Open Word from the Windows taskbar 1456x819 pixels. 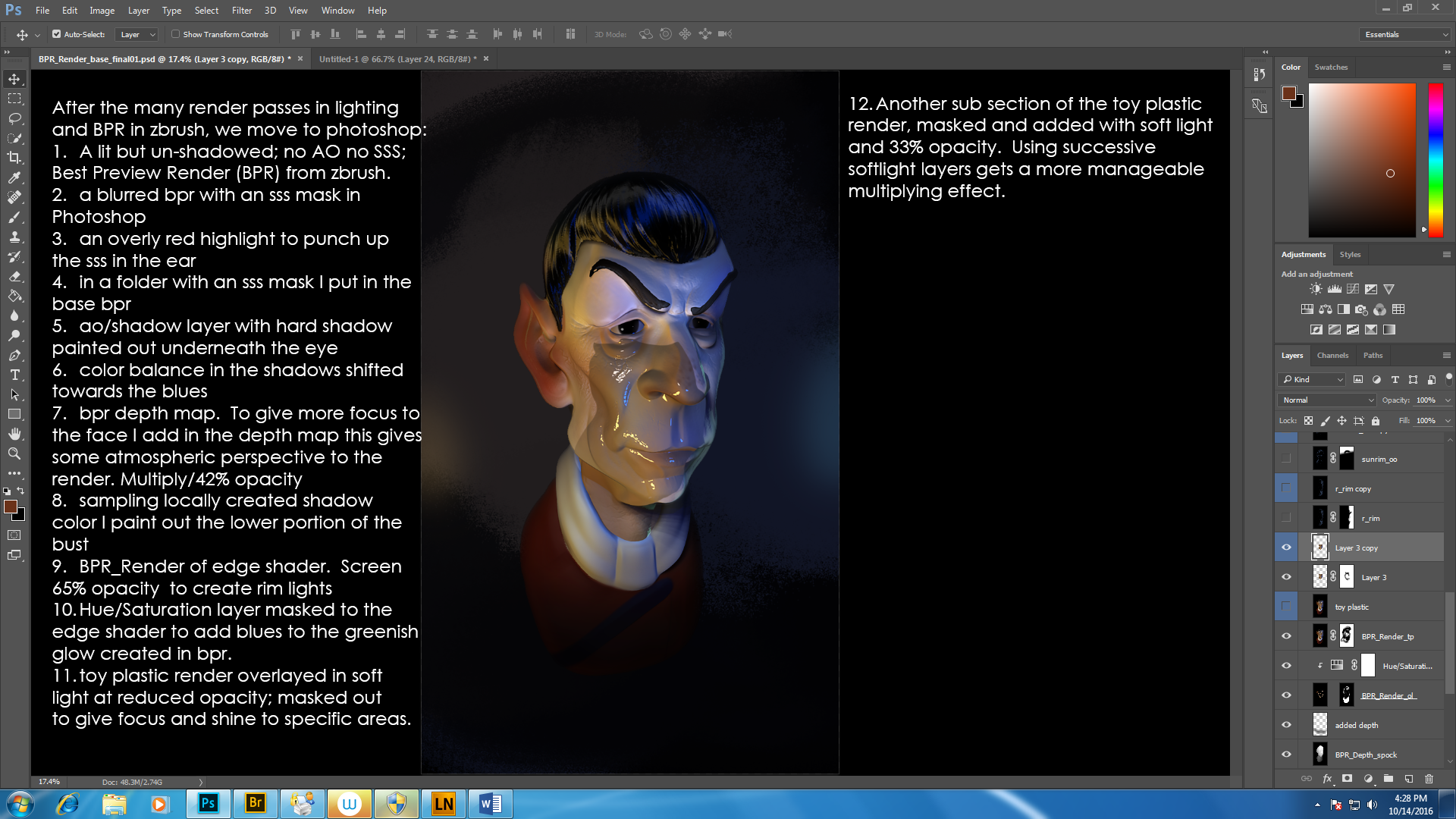(x=490, y=804)
